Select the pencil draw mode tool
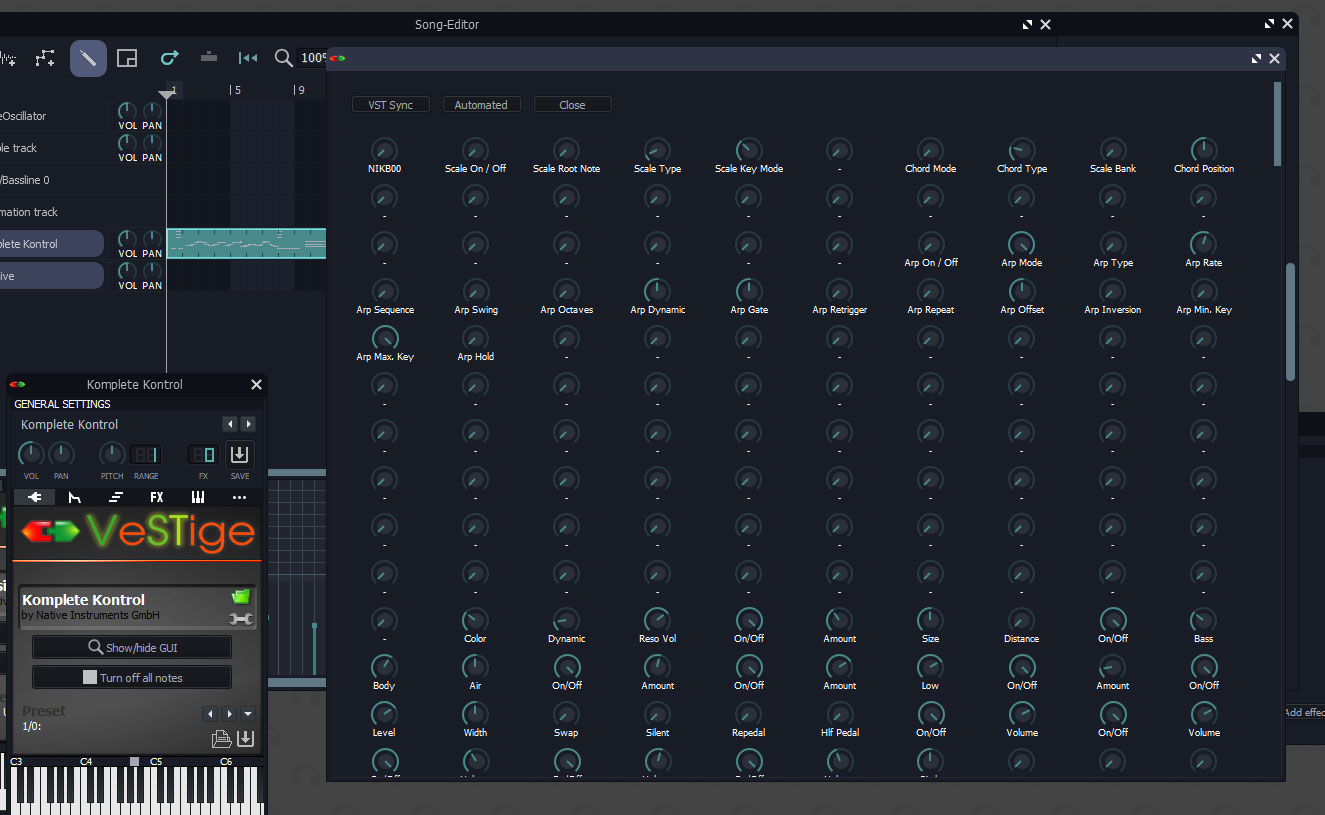Image resolution: width=1325 pixels, height=815 pixels. tap(88, 59)
